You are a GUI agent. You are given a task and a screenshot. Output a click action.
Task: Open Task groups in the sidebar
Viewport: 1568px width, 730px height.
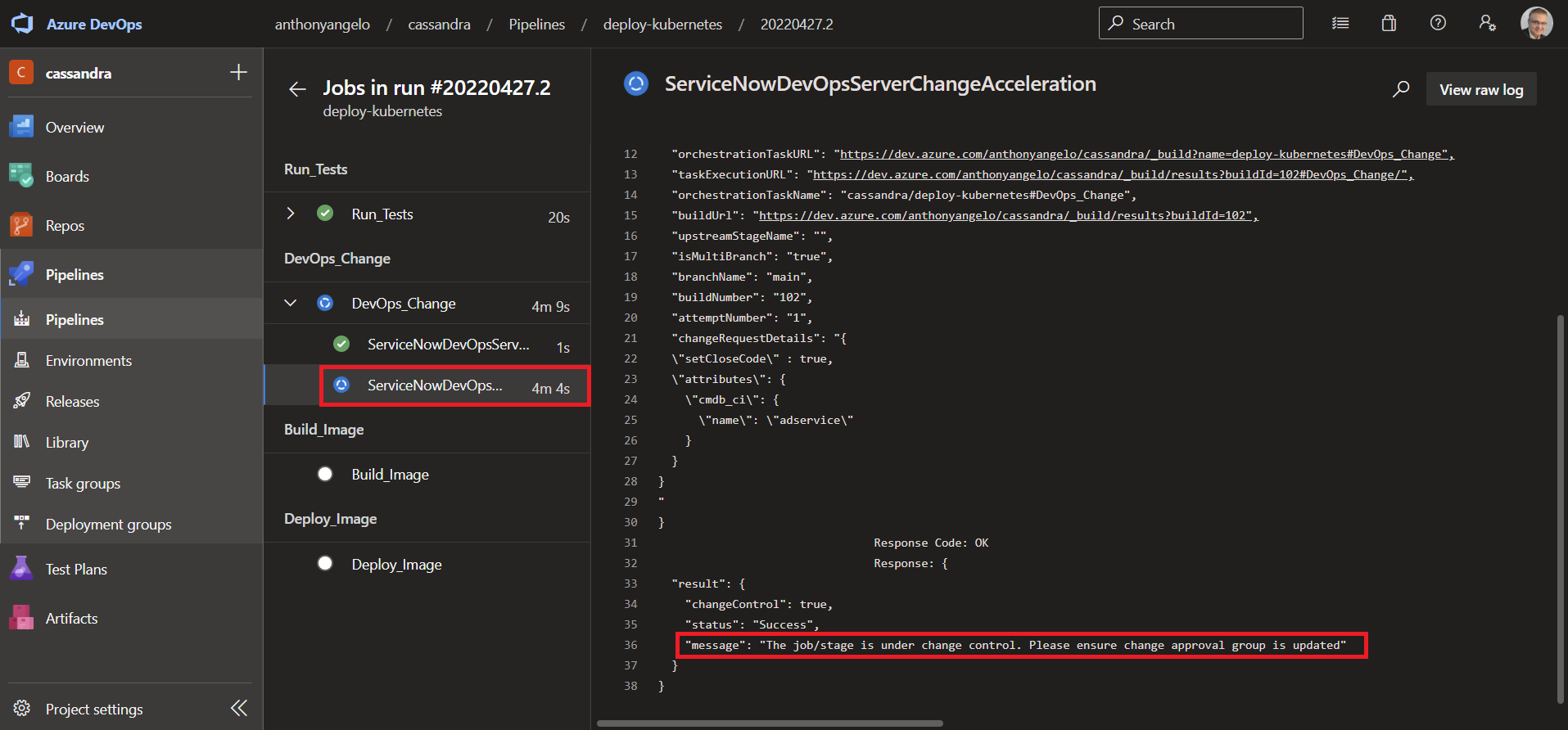point(131,484)
